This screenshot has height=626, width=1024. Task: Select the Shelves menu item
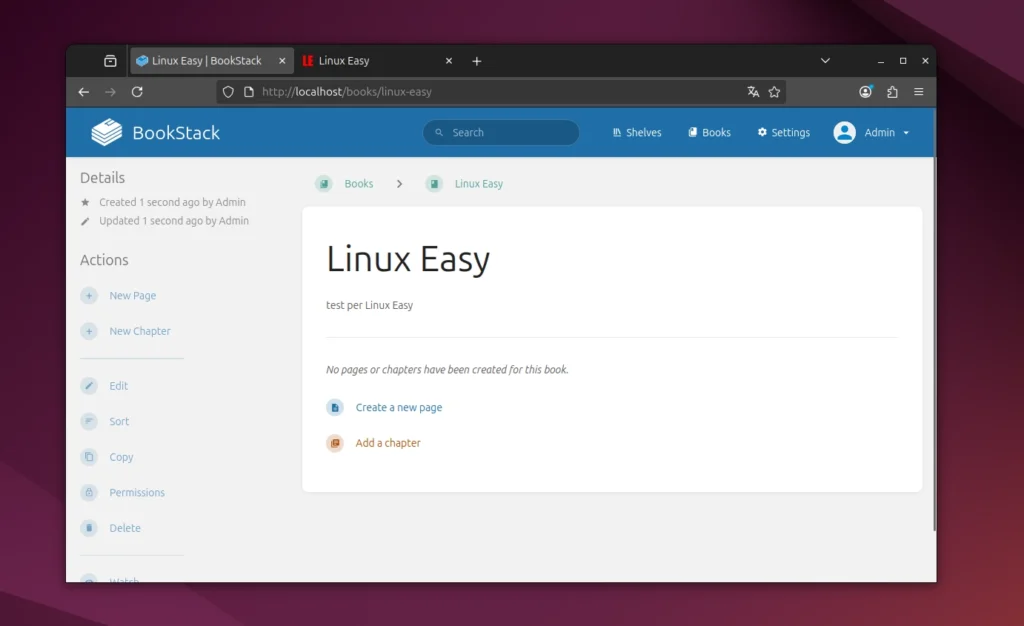[x=635, y=131]
